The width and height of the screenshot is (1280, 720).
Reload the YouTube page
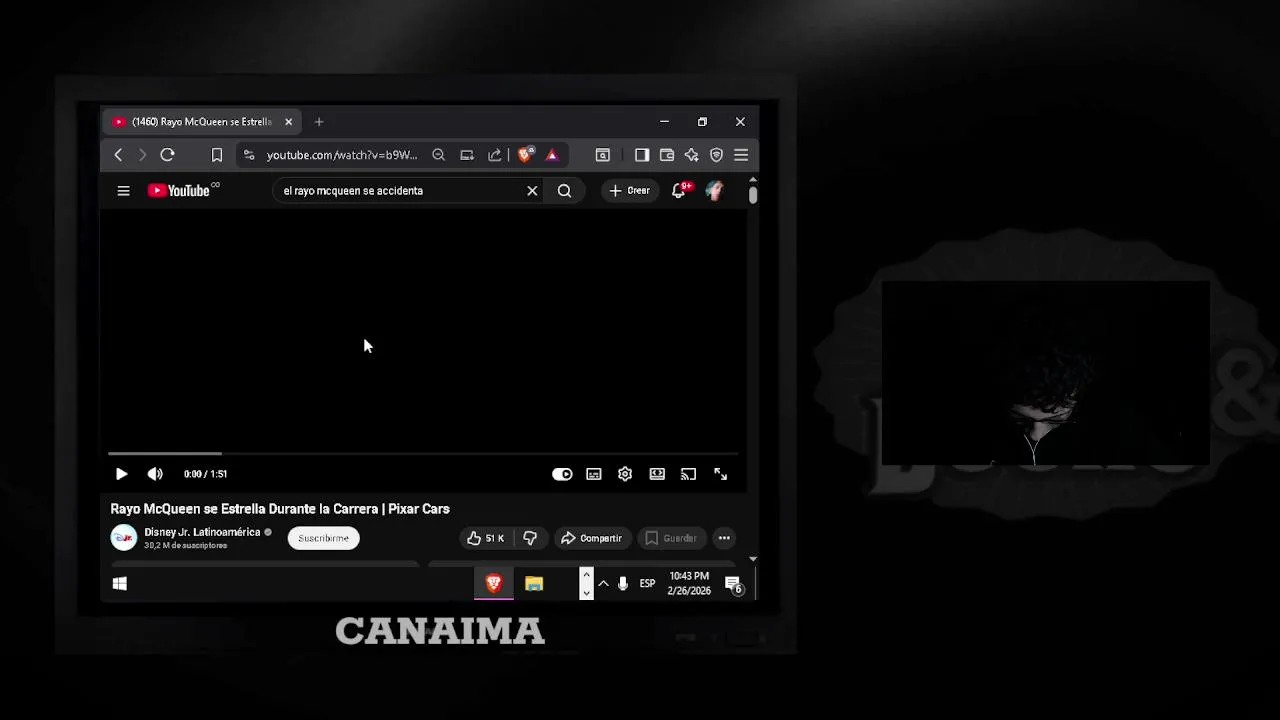(167, 155)
